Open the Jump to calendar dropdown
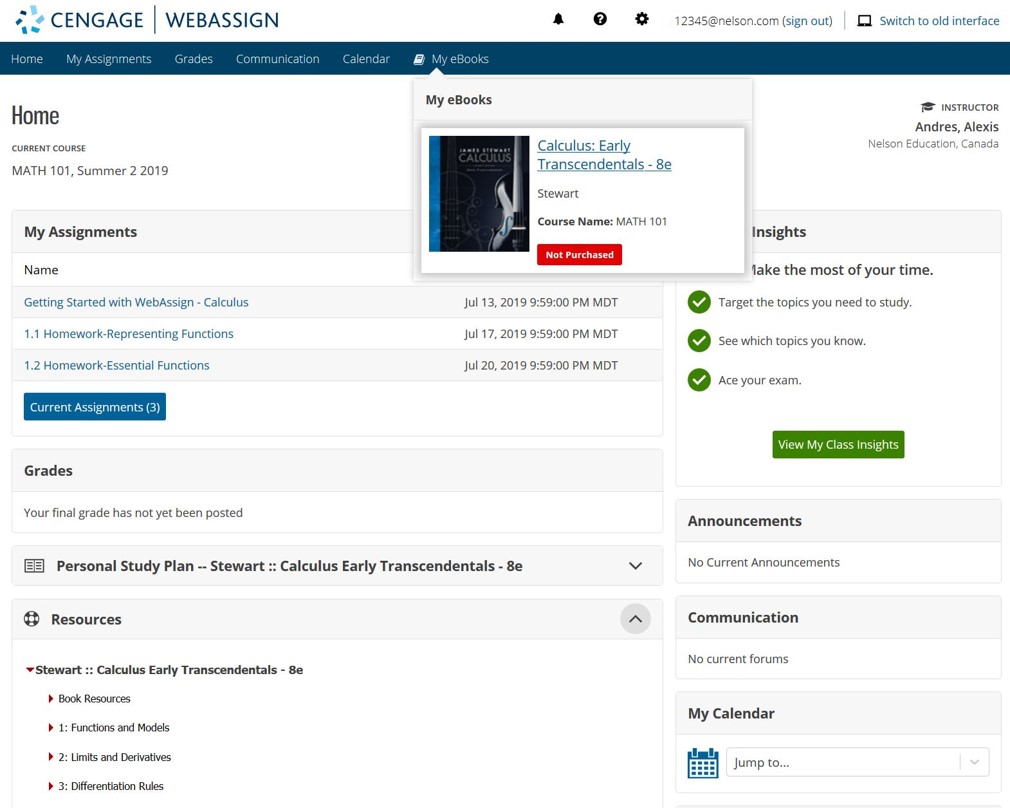The image size is (1010, 808). pyautogui.click(x=857, y=762)
